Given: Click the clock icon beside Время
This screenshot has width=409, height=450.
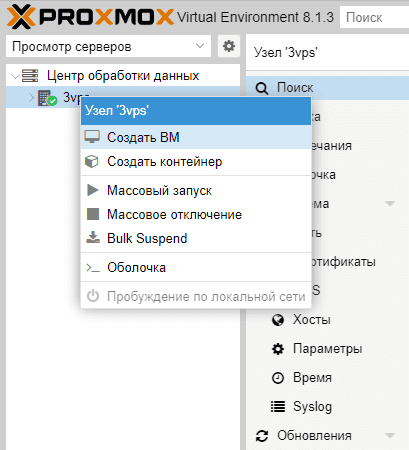Looking at the screenshot, I should pyautogui.click(x=278, y=378).
